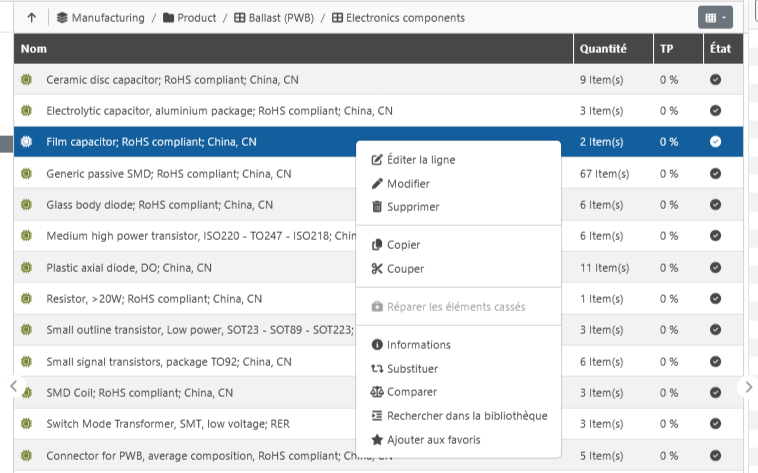Click the chip icon of Ceramic disc capacitor

click(x=27, y=80)
